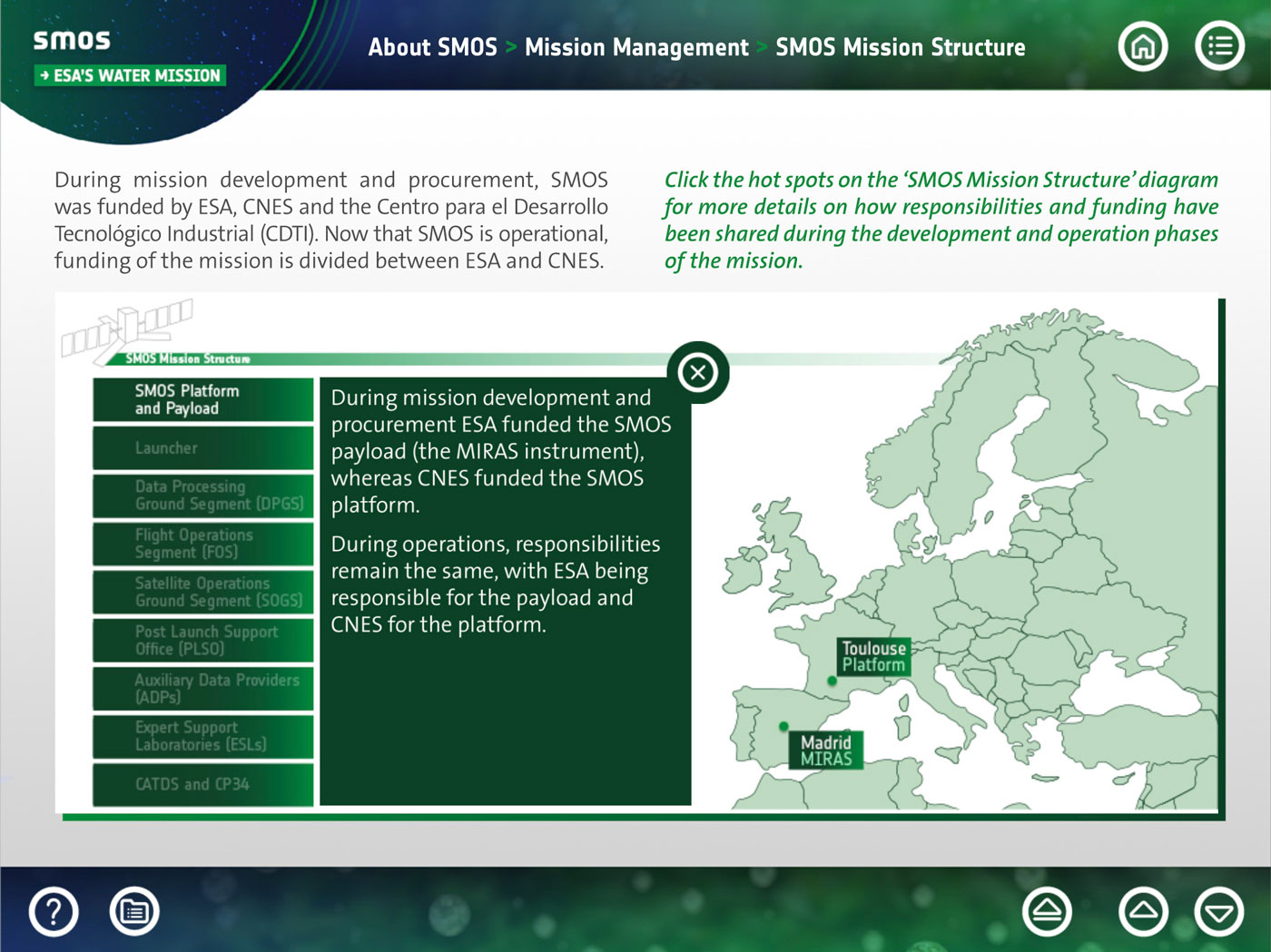Show Post Launch Support Office (PLSO)

(202, 640)
